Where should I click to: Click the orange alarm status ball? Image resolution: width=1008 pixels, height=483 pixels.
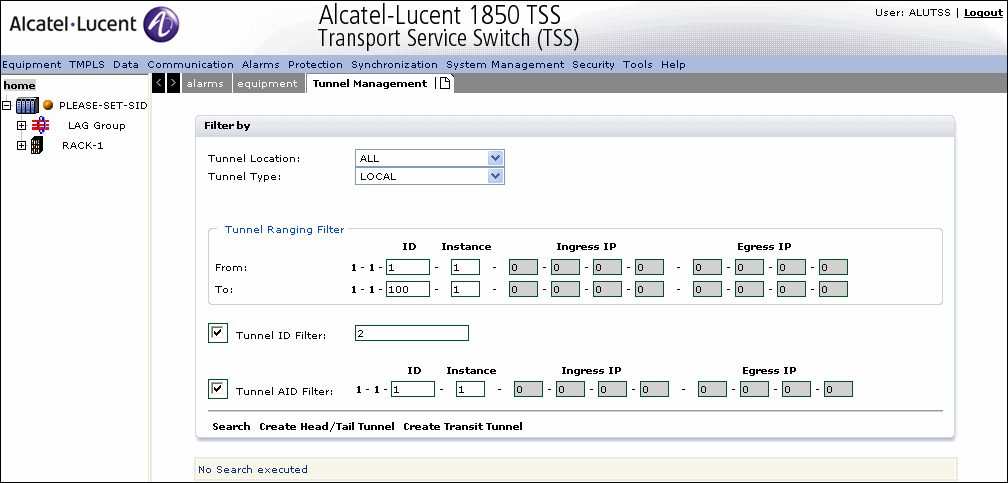click(x=48, y=105)
